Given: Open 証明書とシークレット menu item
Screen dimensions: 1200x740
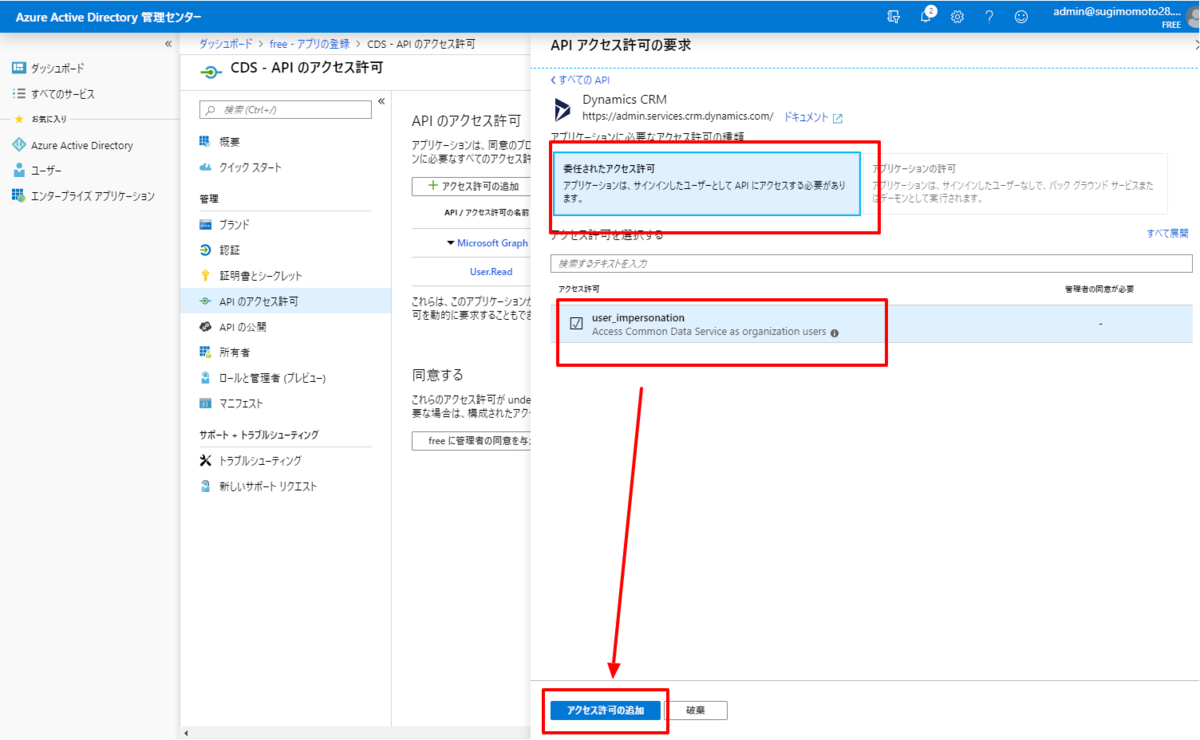Looking at the screenshot, I should [260, 275].
